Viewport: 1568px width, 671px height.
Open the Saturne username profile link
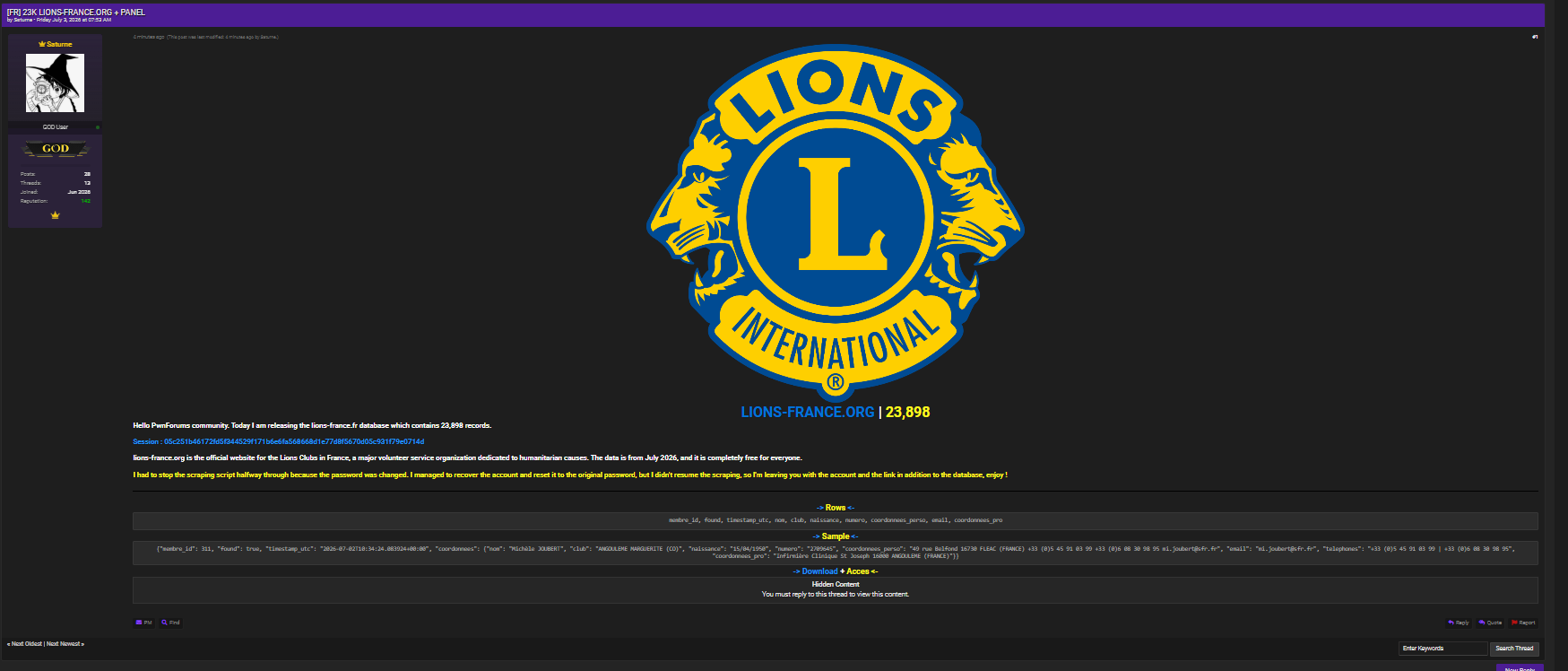pyautogui.click(x=59, y=44)
